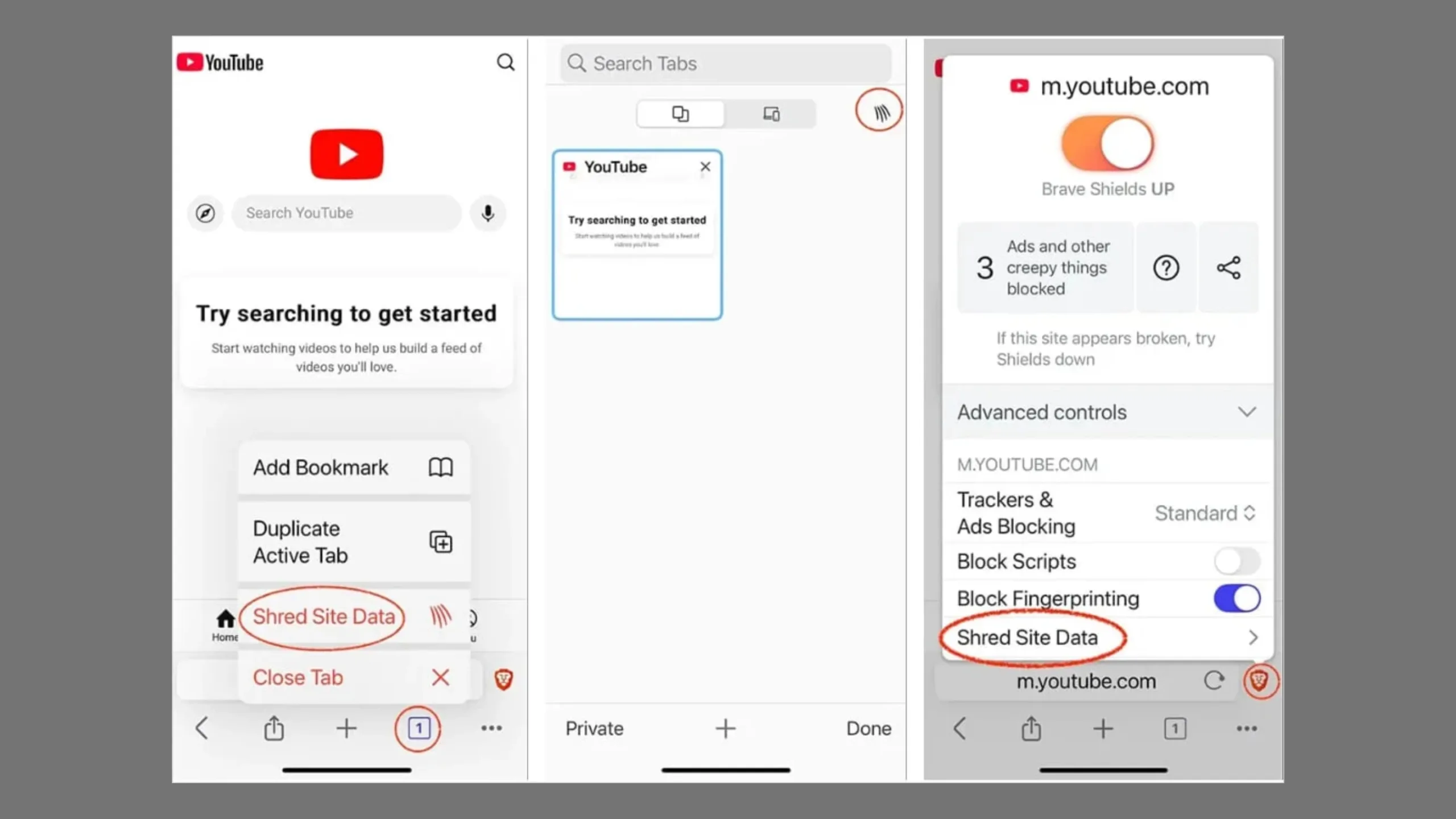Open the Explore compass icon
Screen dimensions: 1456x819
click(205, 213)
